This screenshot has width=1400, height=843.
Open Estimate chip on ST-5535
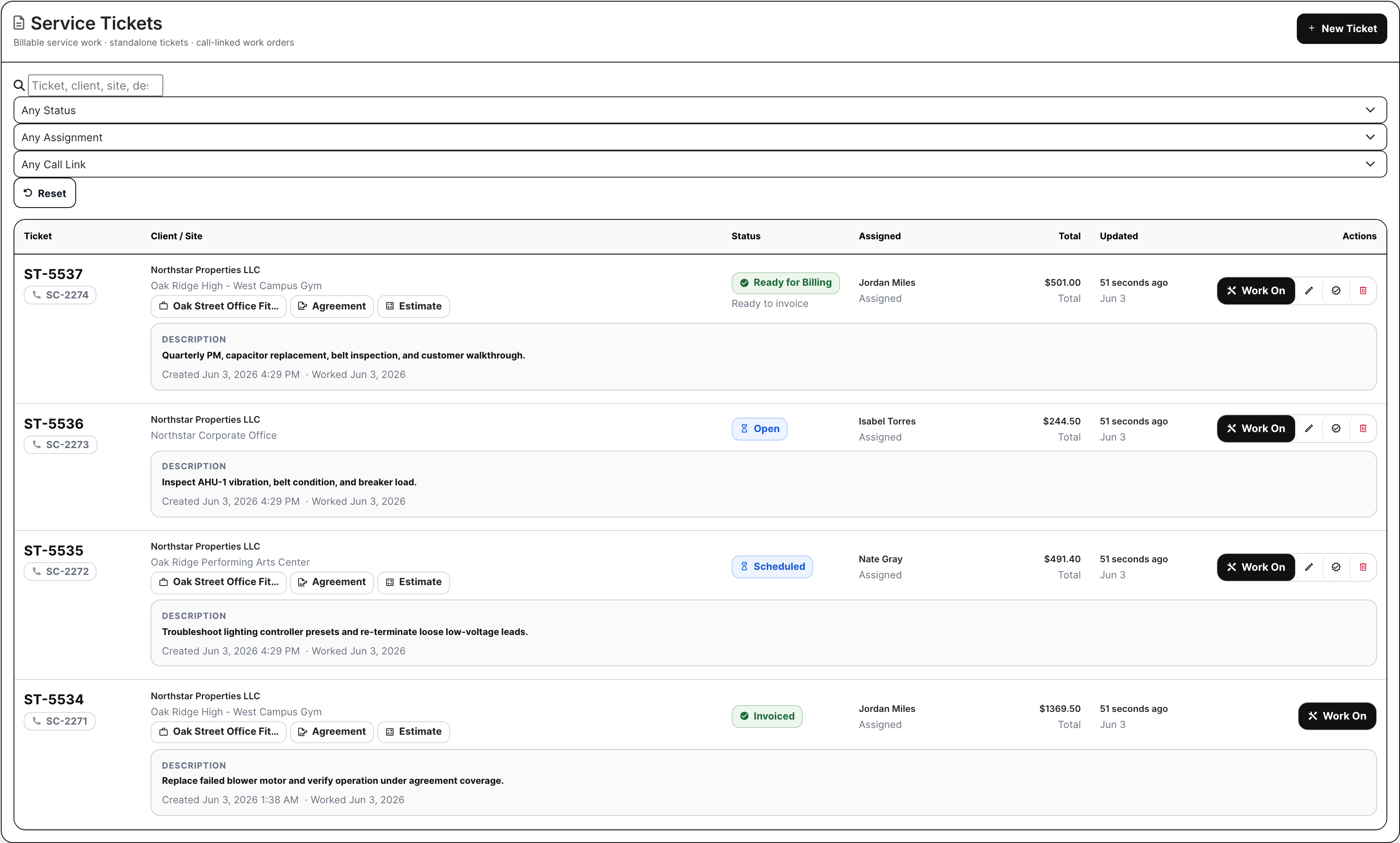(x=414, y=582)
